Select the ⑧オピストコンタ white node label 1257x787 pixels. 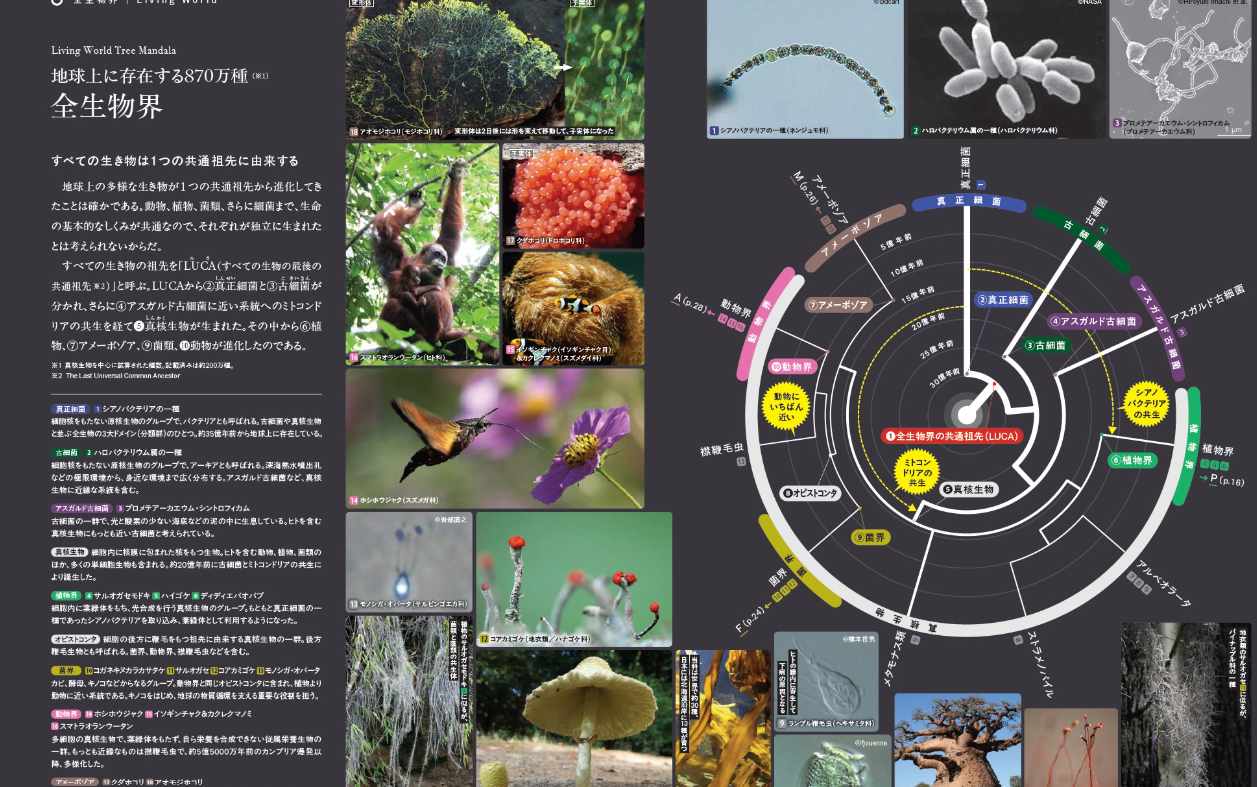[x=810, y=493]
